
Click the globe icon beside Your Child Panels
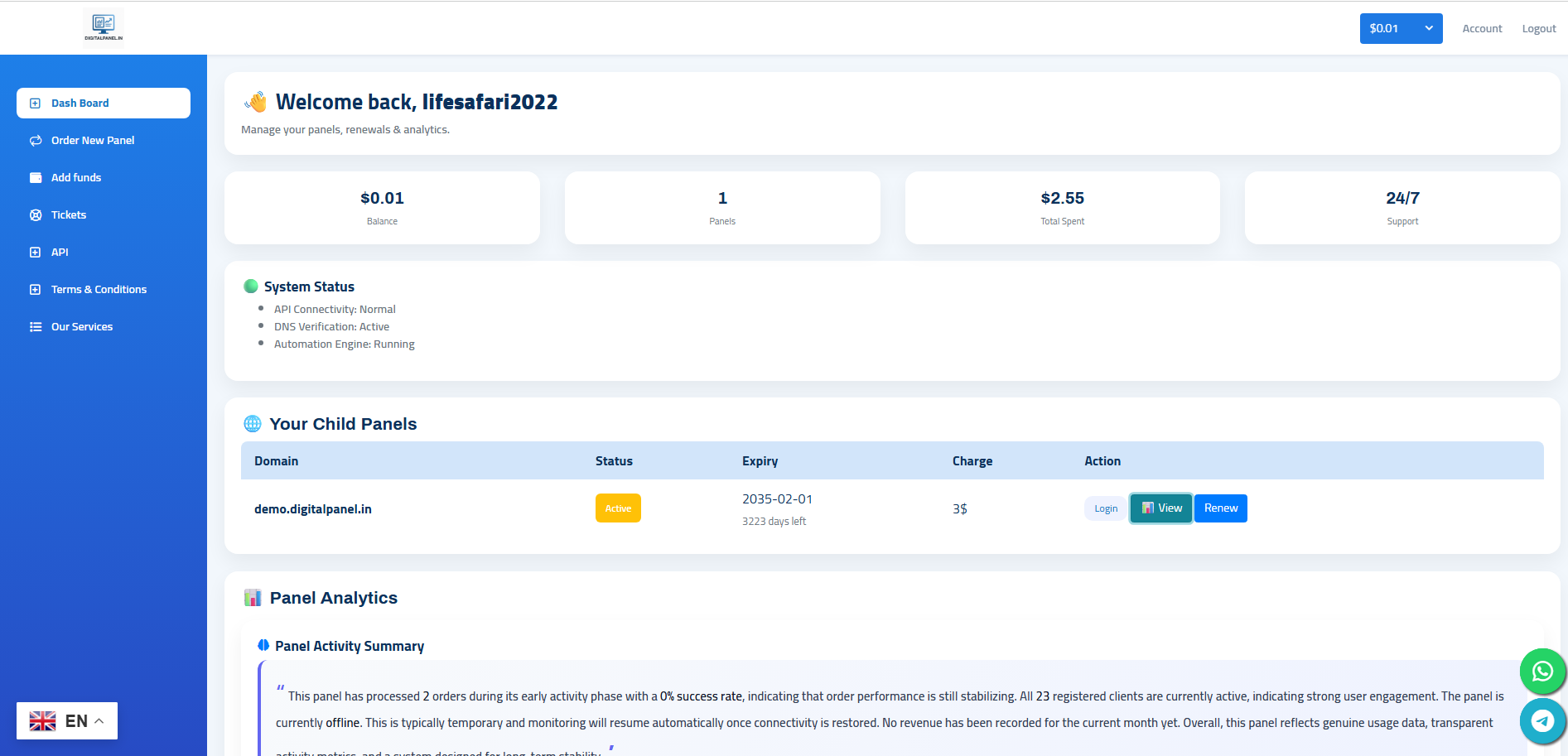point(253,424)
